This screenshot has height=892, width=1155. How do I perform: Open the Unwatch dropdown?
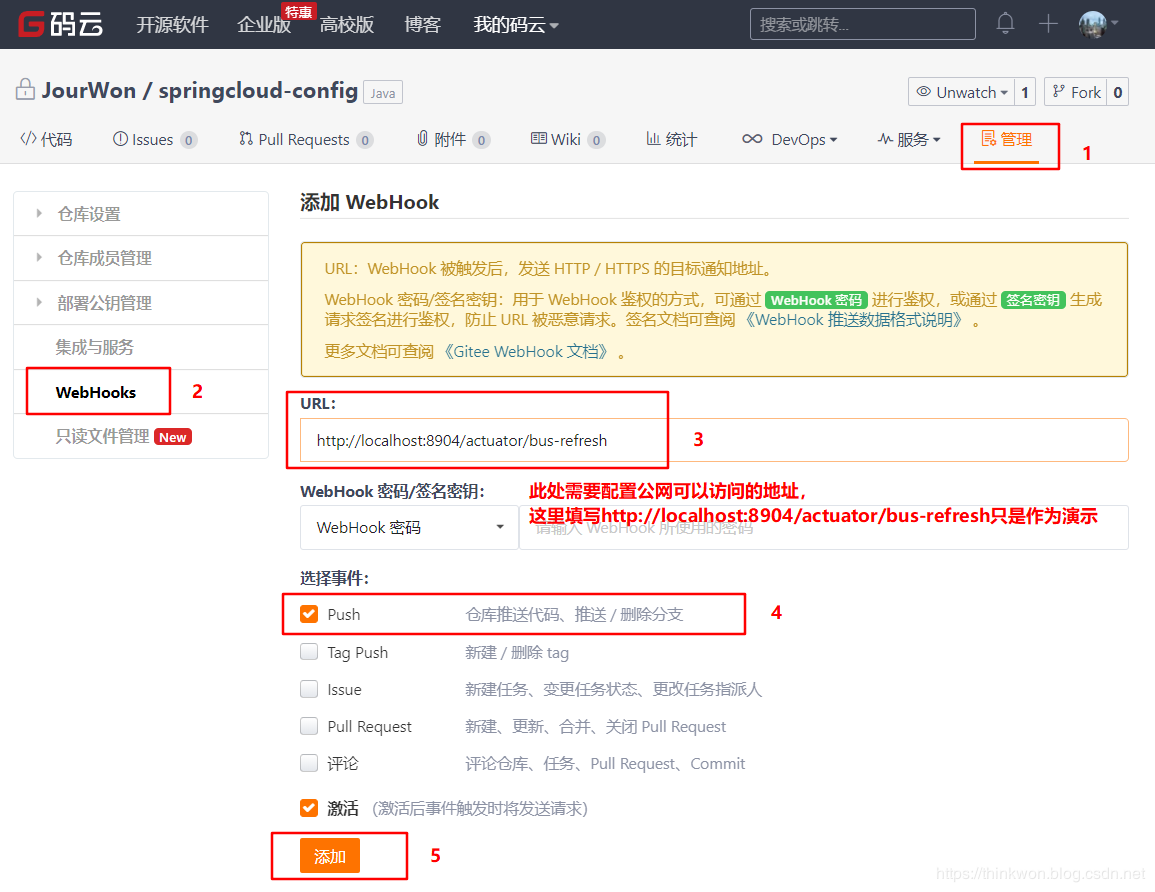[x=962, y=92]
